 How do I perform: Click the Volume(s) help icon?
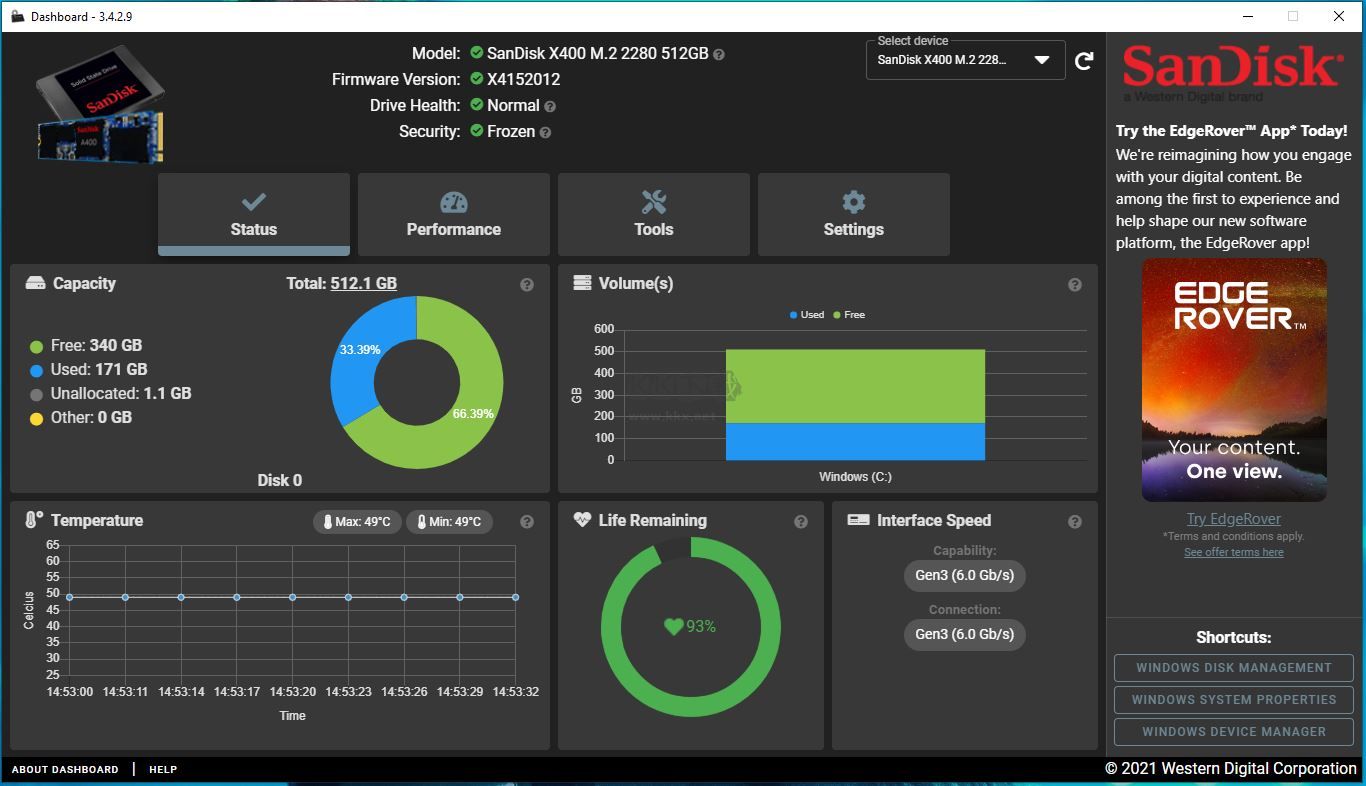pyautogui.click(x=1075, y=284)
